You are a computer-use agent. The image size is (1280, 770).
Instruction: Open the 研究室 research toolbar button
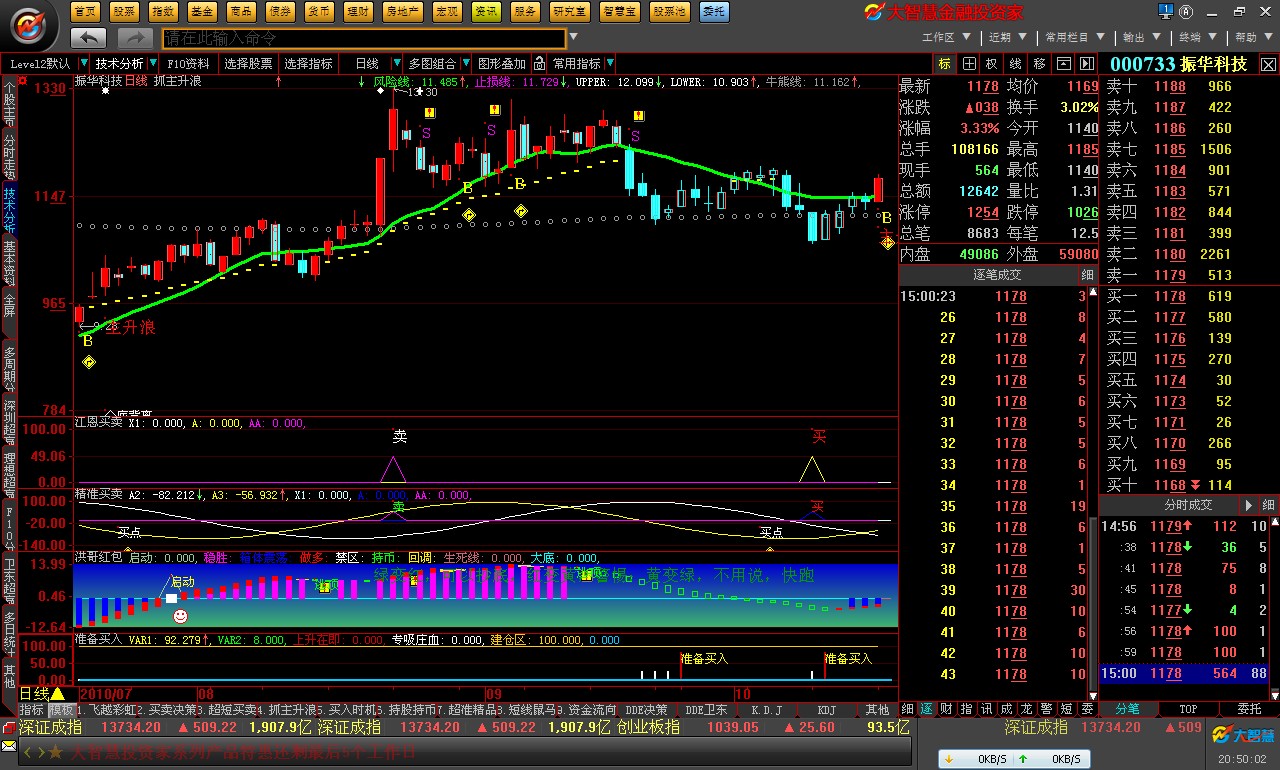coord(569,11)
